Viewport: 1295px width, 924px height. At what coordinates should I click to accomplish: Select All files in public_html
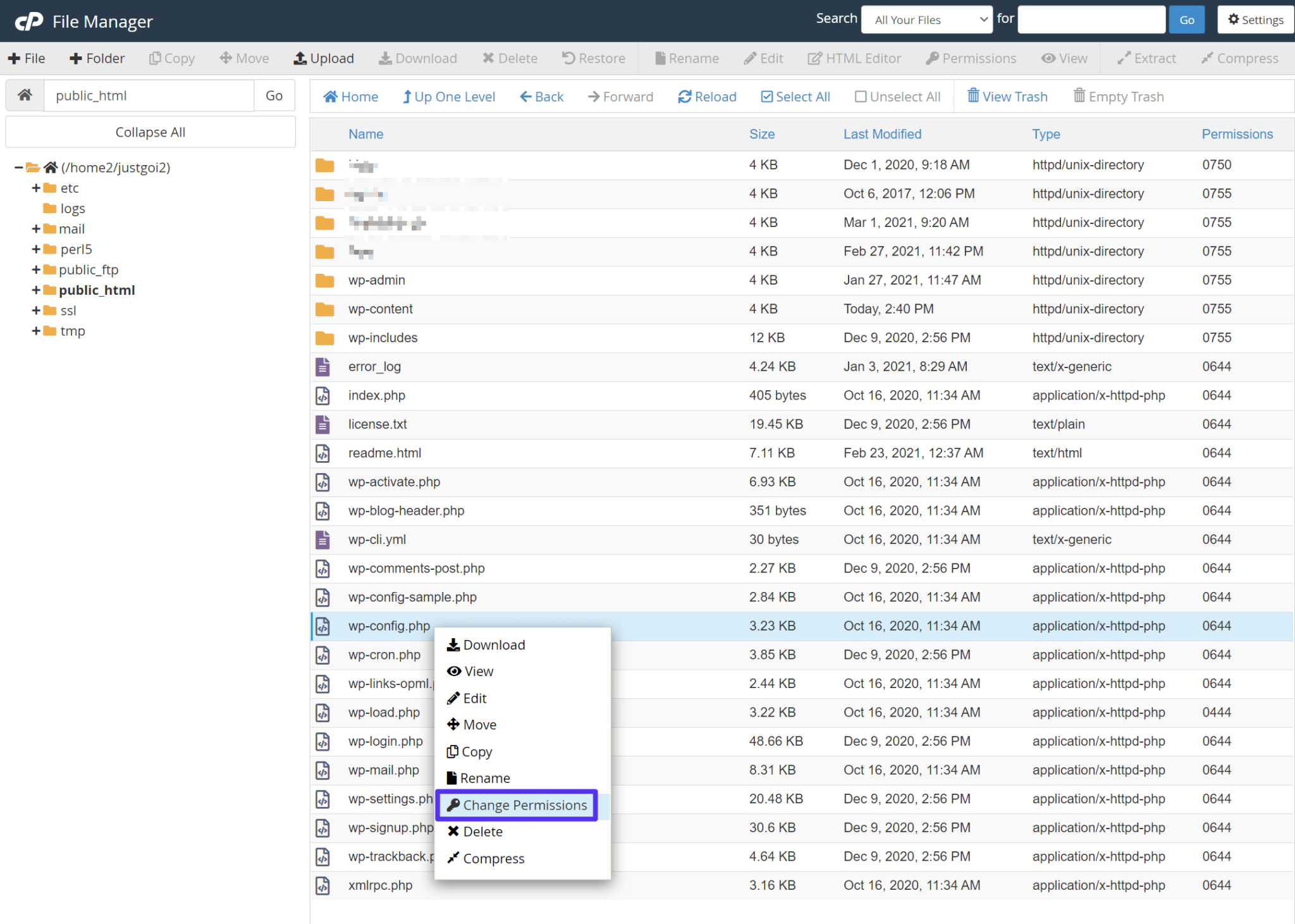795,96
